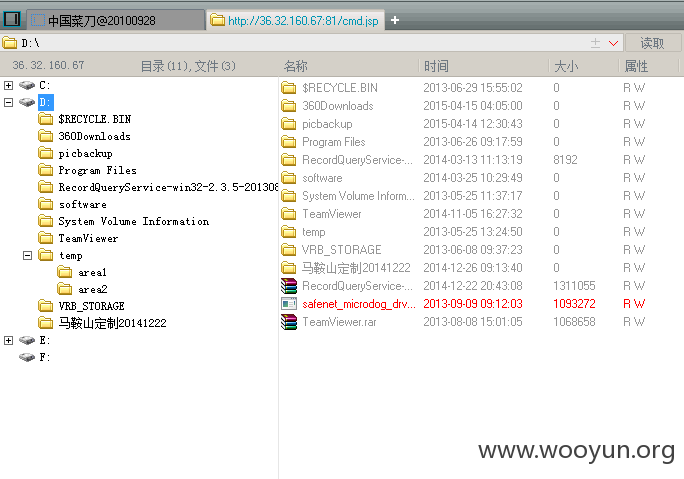Expand the E: drive node

click(x=8, y=340)
